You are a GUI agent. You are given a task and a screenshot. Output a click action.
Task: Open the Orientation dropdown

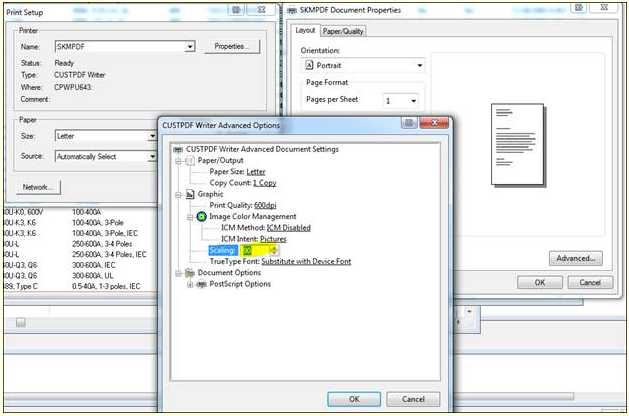pyautogui.click(x=419, y=66)
